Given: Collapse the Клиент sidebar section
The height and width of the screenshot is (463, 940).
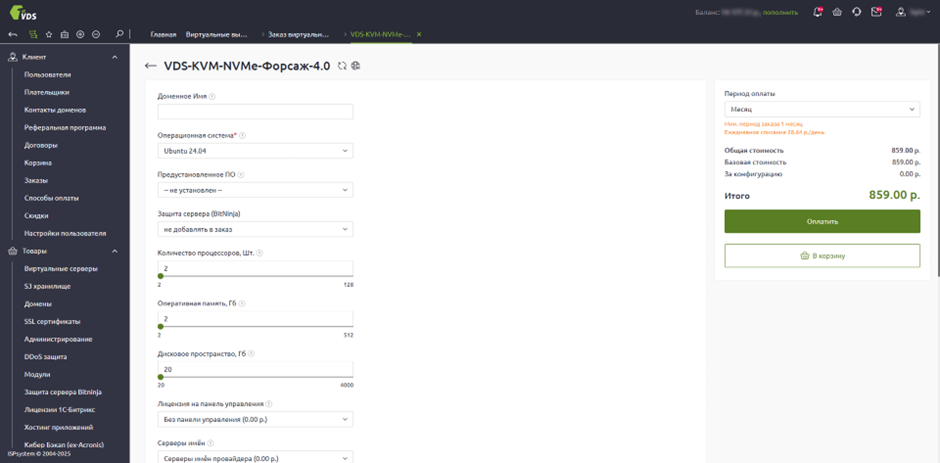Looking at the screenshot, I should tap(115, 57).
